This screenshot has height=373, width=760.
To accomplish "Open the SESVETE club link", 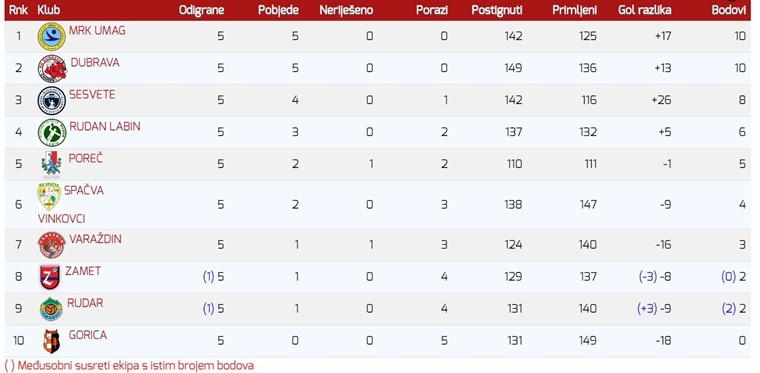I will pyautogui.click(x=92, y=94).
